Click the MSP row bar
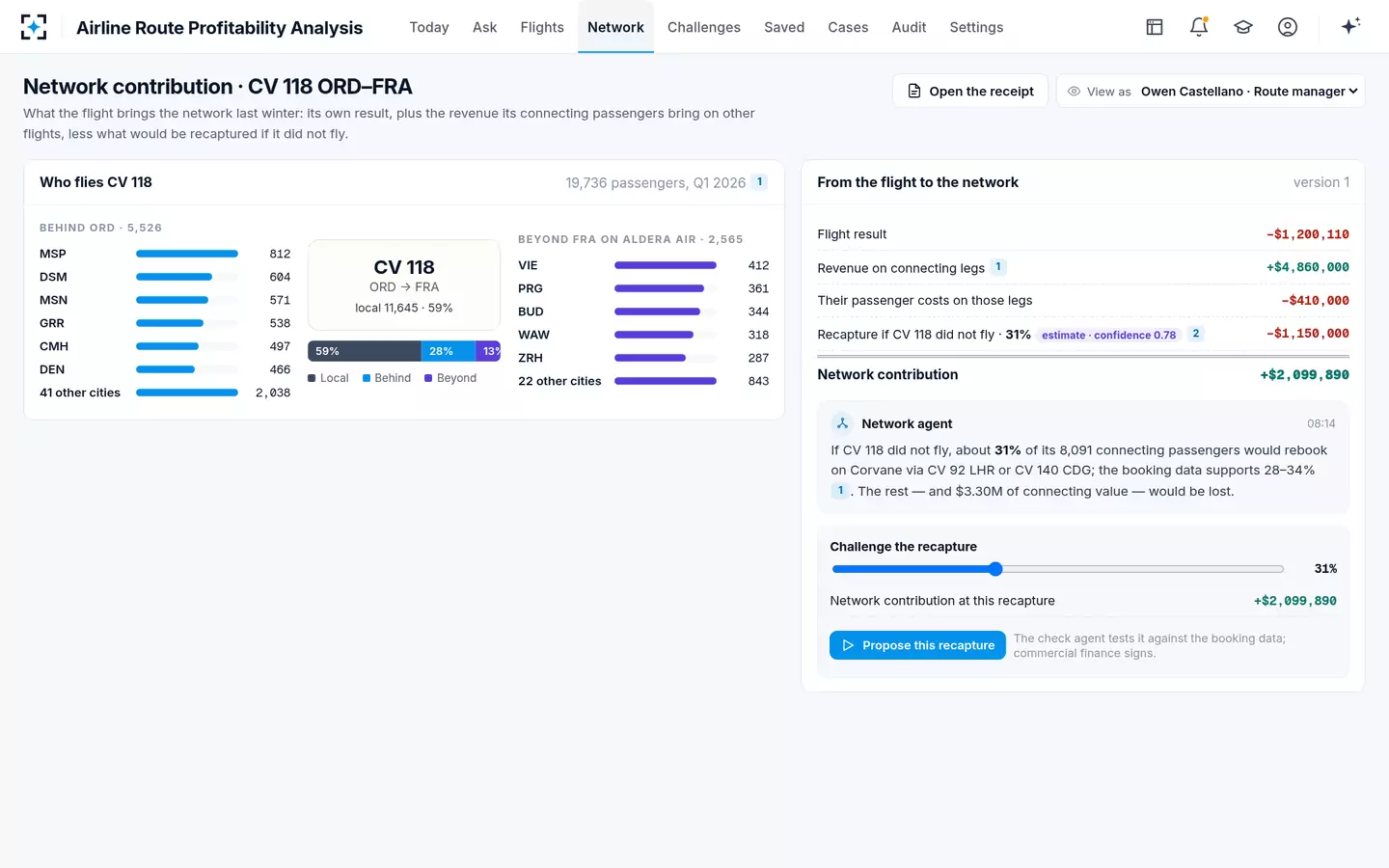 point(187,254)
